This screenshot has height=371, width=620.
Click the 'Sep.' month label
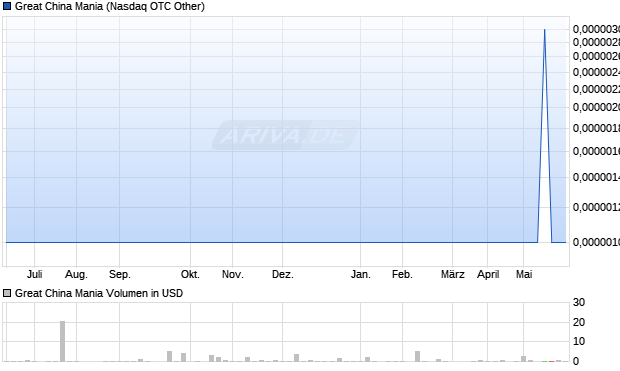[x=120, y=274]
